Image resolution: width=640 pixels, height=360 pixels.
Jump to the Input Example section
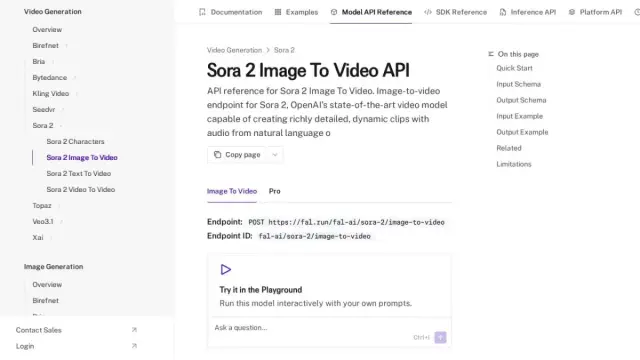[520, 116]
